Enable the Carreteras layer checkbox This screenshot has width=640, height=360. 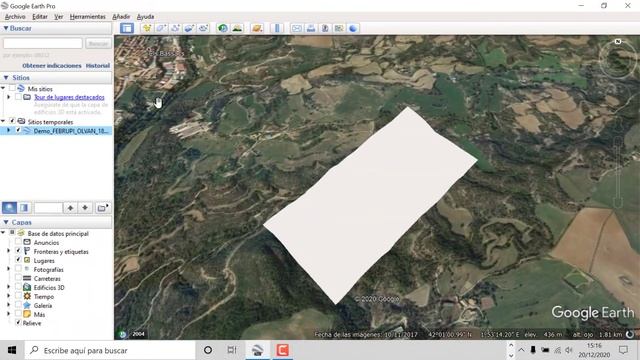pos(18,278)
